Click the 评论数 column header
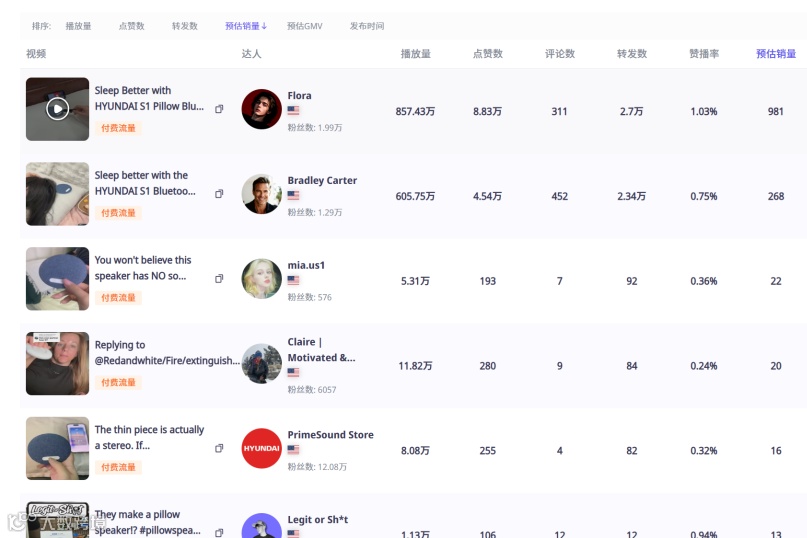807x538 pixels. click(559, 54)
